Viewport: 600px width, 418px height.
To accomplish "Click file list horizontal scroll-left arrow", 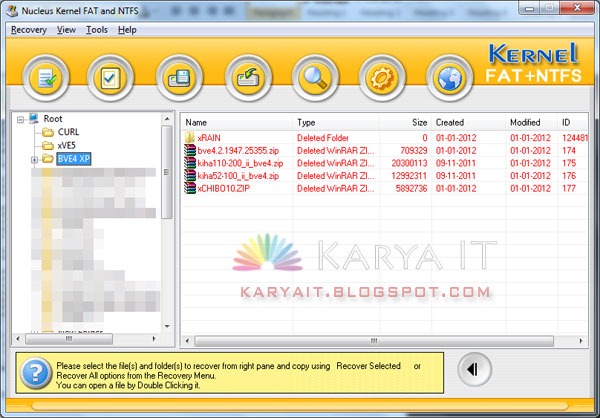I will pos(187,341).
